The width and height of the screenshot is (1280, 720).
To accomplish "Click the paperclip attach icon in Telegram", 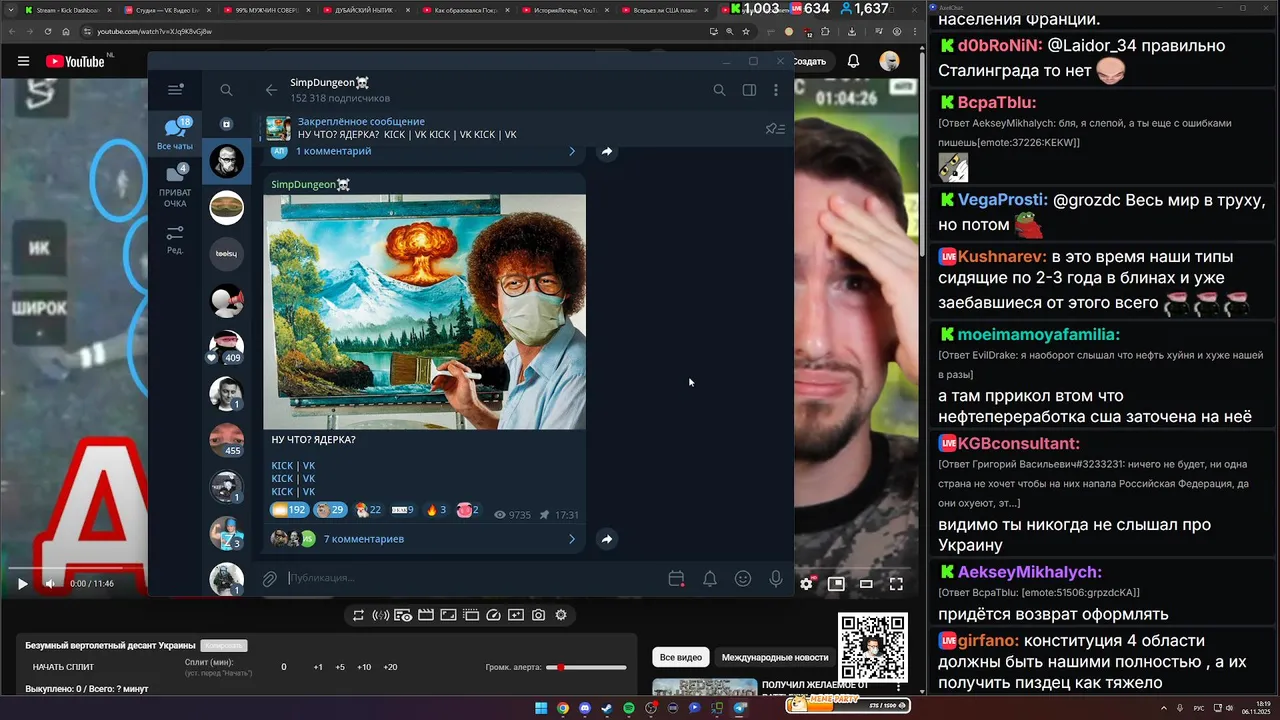I will tap(270, 578).
